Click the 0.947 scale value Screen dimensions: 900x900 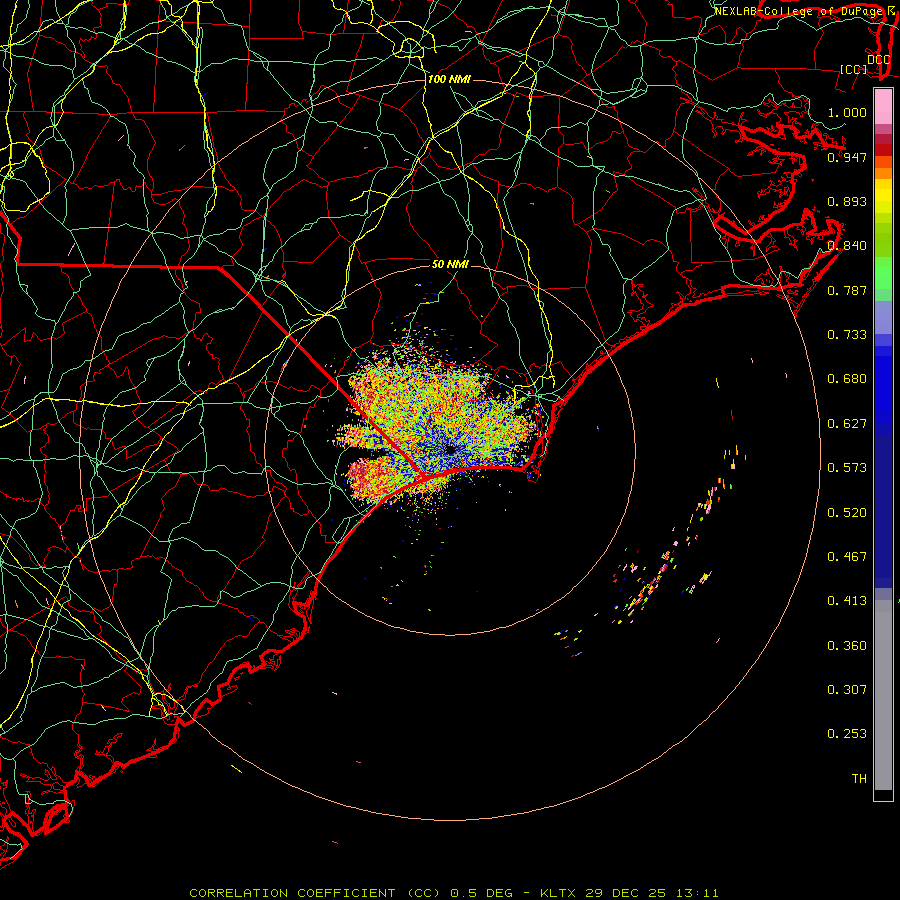click(x=847, y=157)
